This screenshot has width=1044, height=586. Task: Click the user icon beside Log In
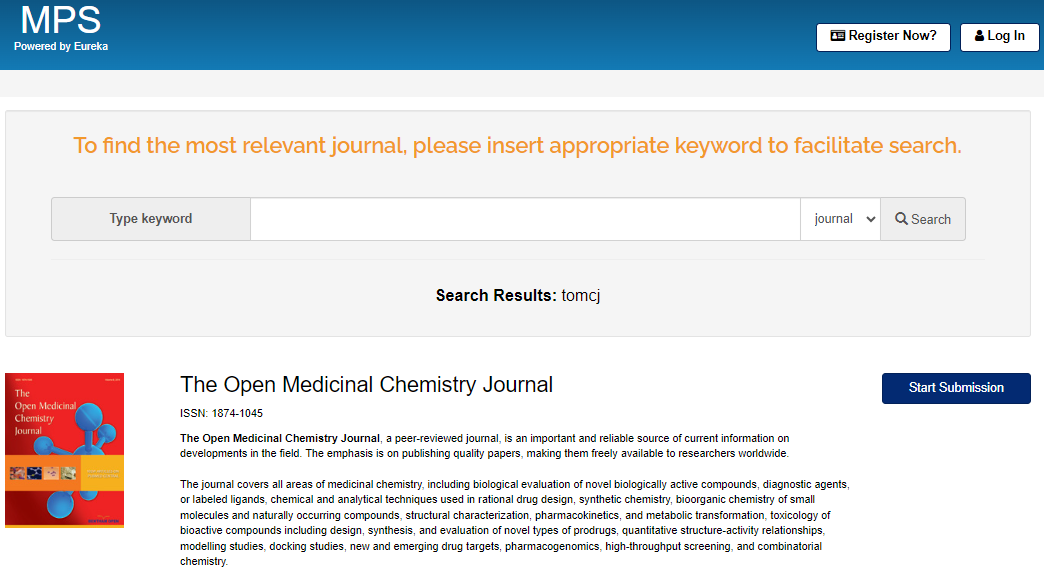click(x=979, y=36)
